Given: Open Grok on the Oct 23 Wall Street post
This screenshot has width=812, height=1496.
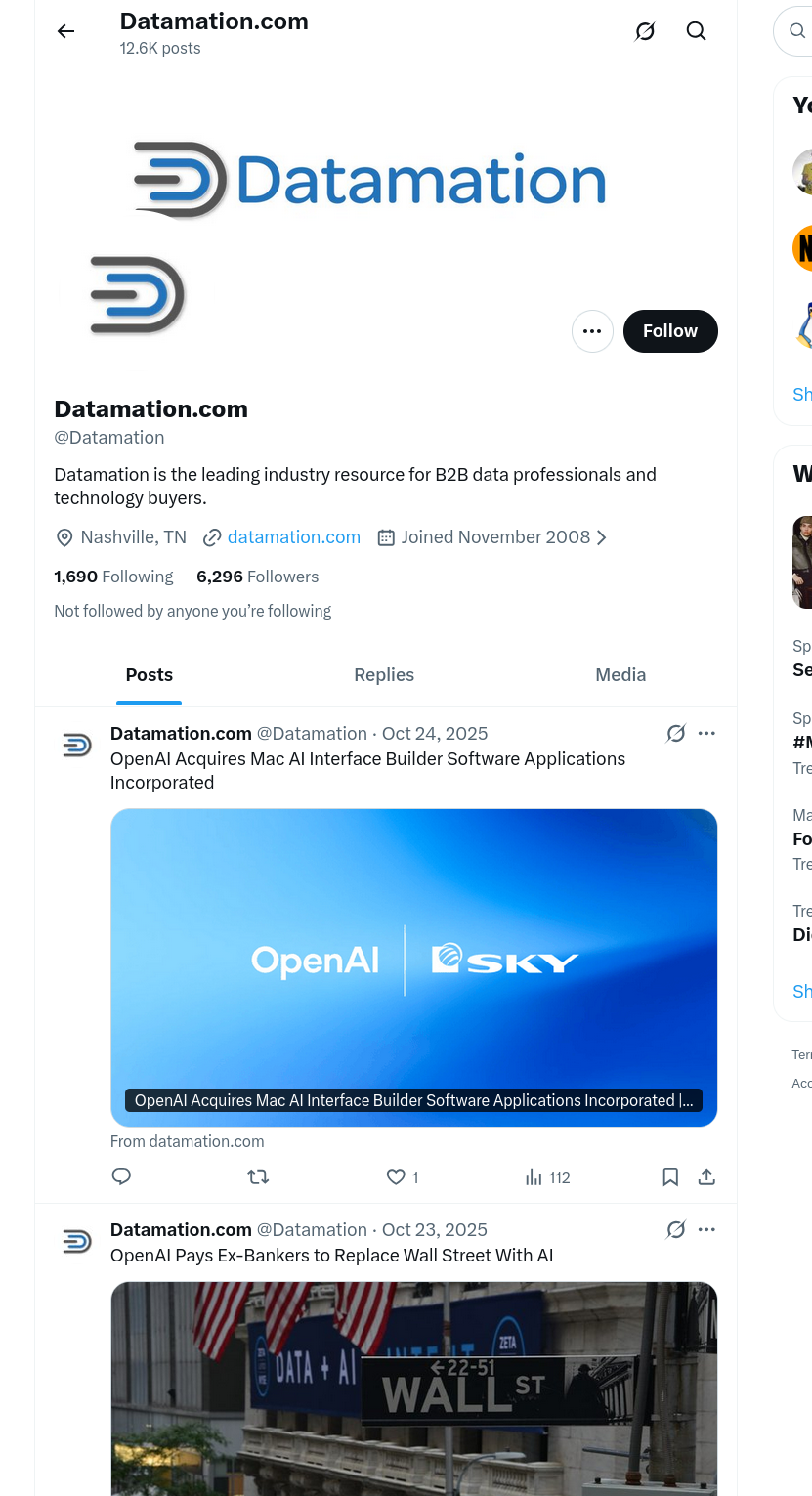Looking at the screenshot, I should click(x=675, y=1229).
